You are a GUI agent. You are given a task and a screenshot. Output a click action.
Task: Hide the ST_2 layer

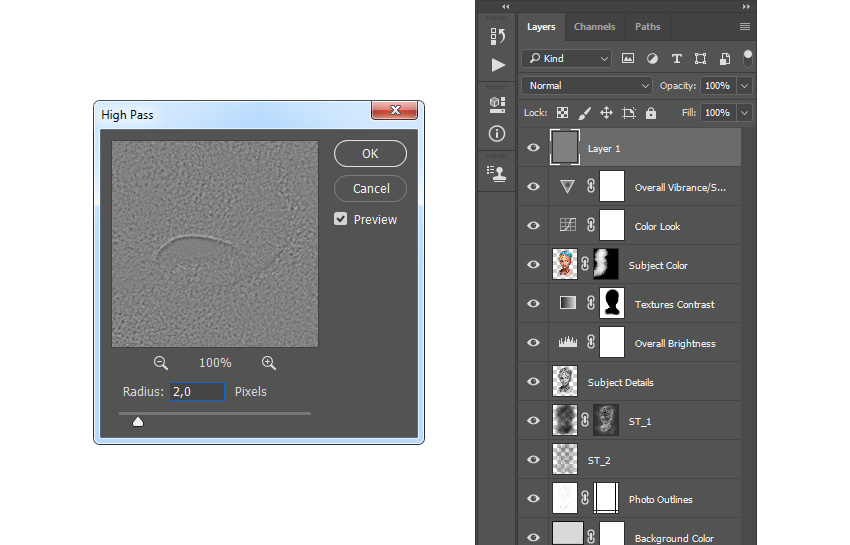click(x=533, y=460)
